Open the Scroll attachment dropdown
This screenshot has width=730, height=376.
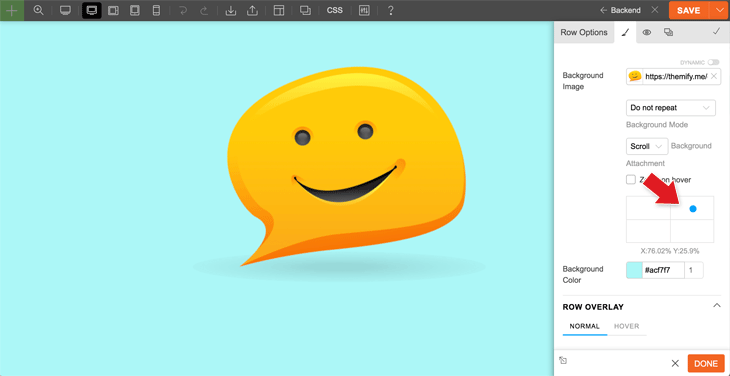tap(647, 146)
